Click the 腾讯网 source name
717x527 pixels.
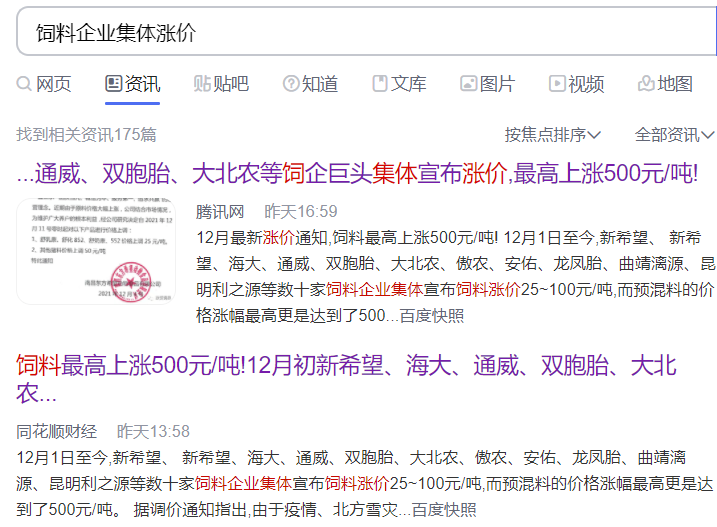click(220, 212)
